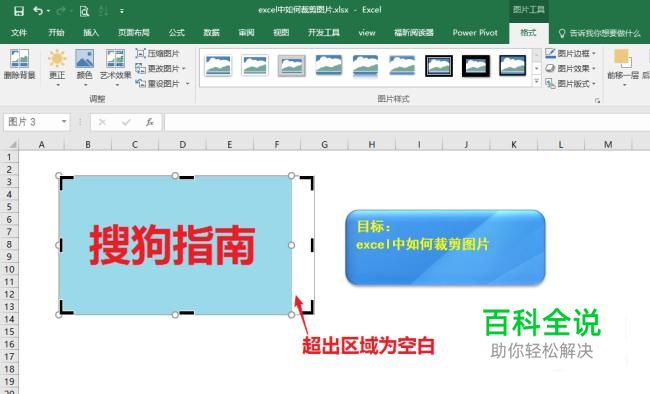Apply the thick black frame picture style
This screenshot has width=650, height=394.
pos(476,66)
